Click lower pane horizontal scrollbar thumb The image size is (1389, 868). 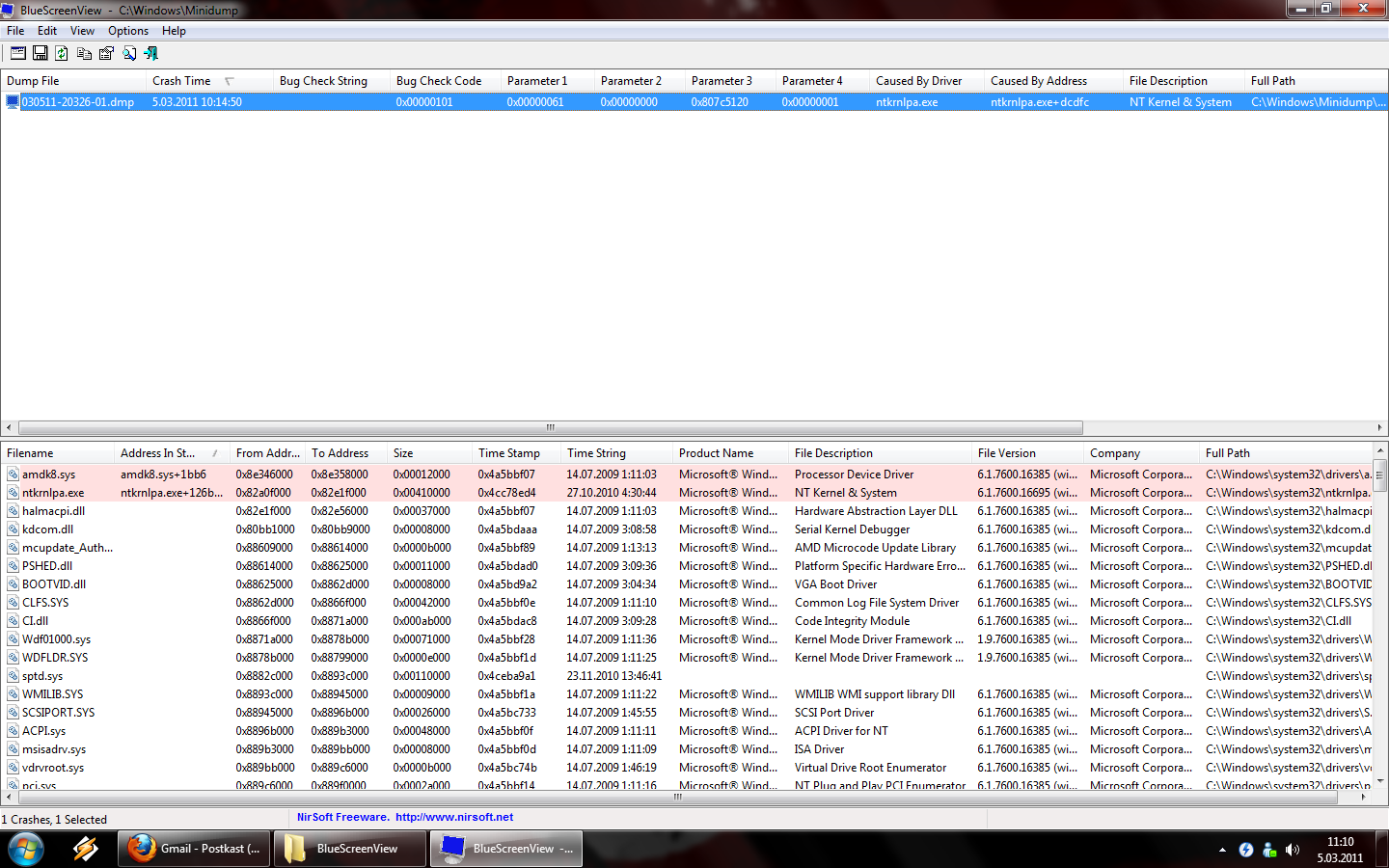click(x=678, y=797)
